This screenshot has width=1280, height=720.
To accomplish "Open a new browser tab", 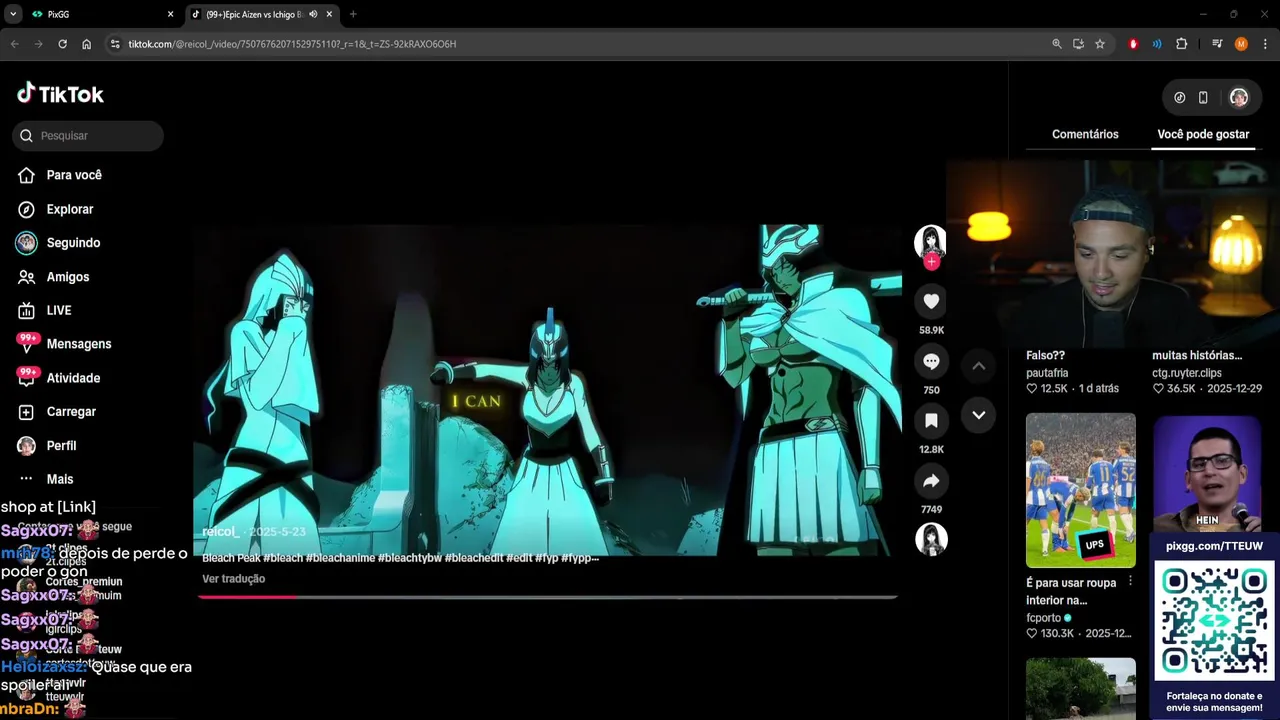I will 353,14.
